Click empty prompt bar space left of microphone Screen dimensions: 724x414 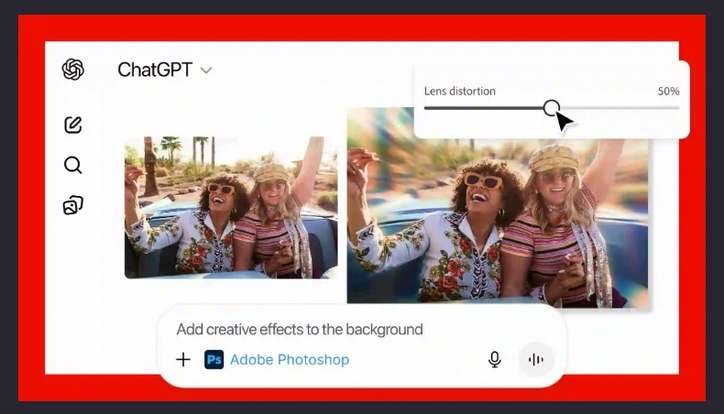click(420, 360)
